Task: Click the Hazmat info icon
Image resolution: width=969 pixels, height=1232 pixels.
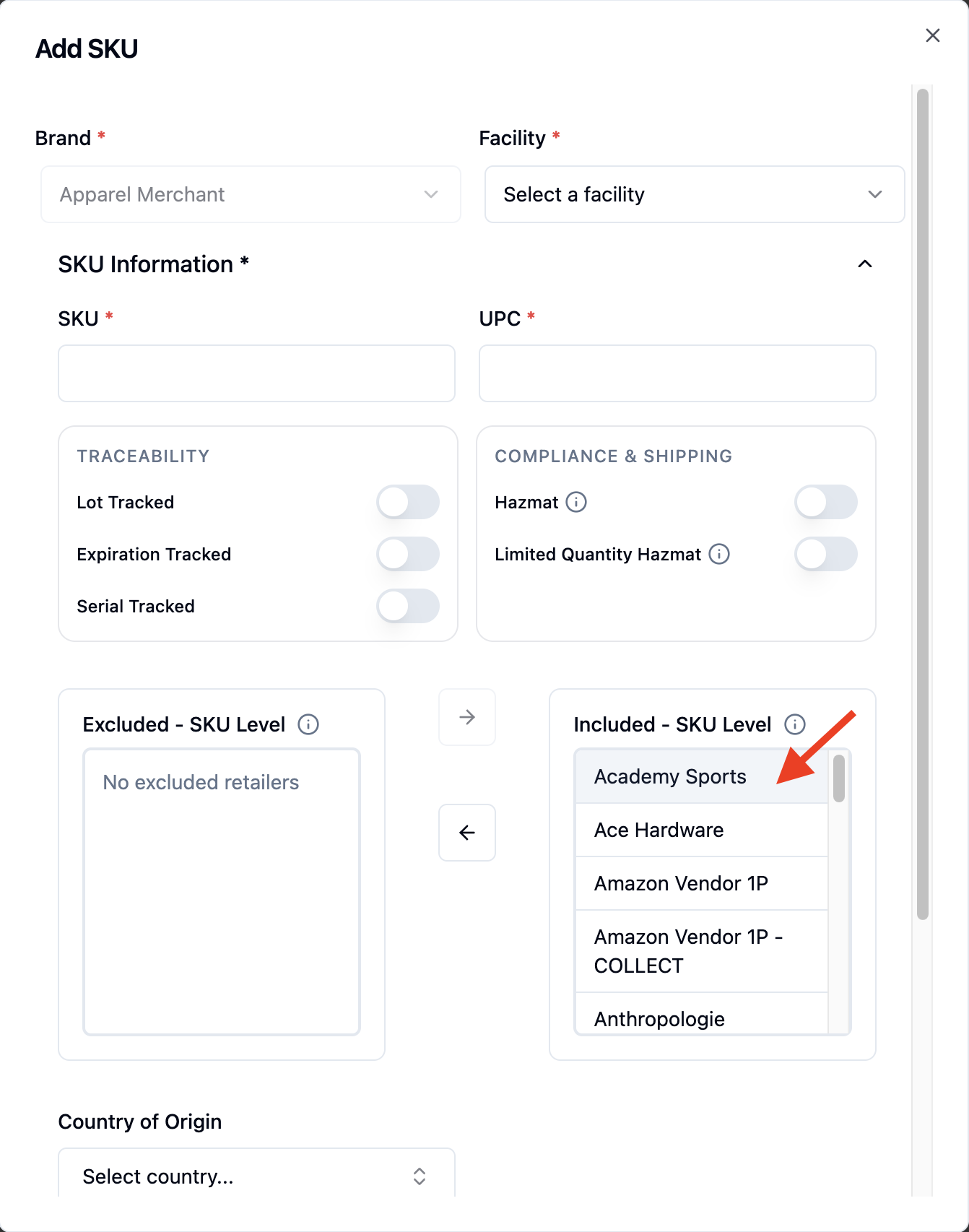Action: (576, 502)
